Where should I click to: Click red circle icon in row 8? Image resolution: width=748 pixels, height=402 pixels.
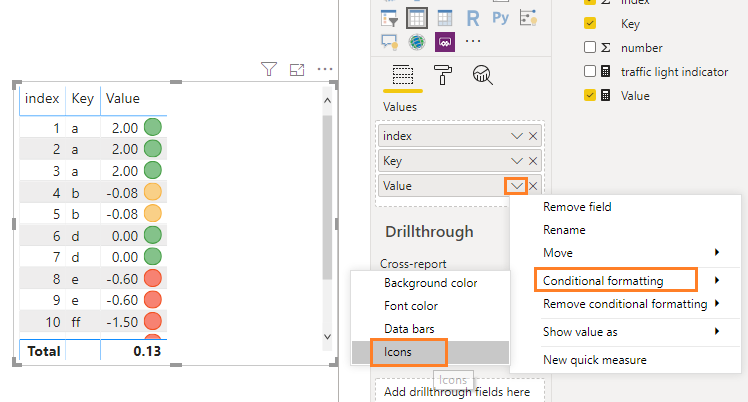(x=153, y=278)
